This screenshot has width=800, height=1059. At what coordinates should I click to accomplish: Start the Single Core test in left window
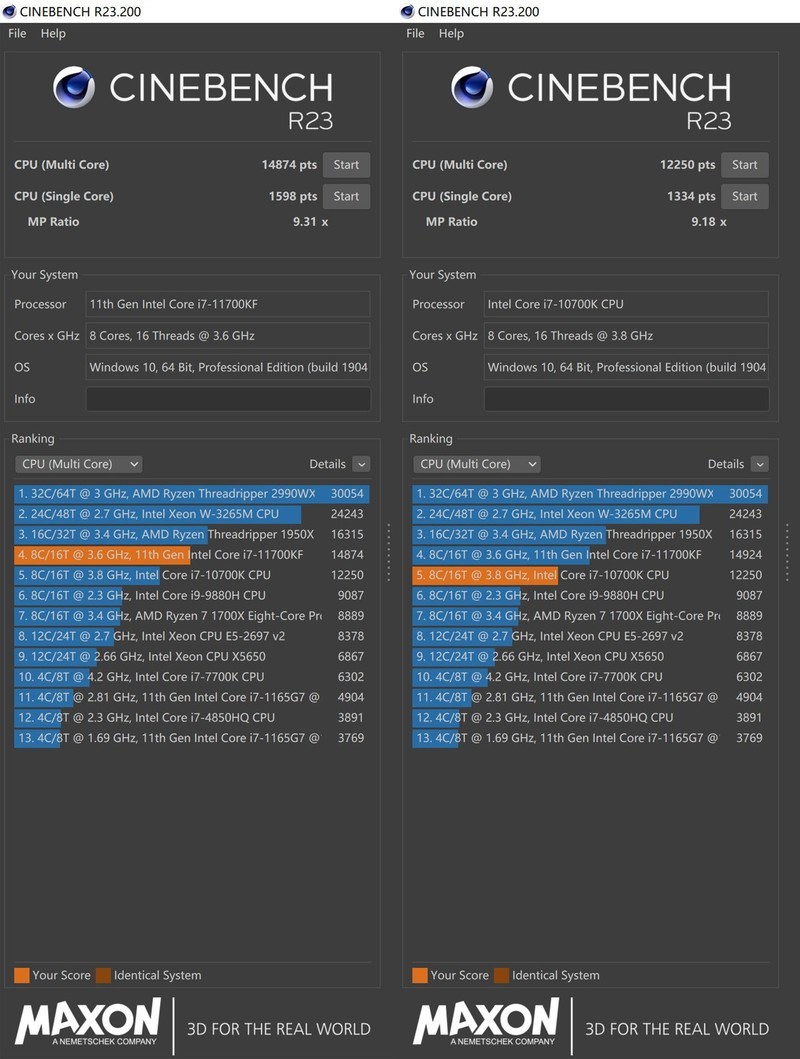tap(346, 197)
